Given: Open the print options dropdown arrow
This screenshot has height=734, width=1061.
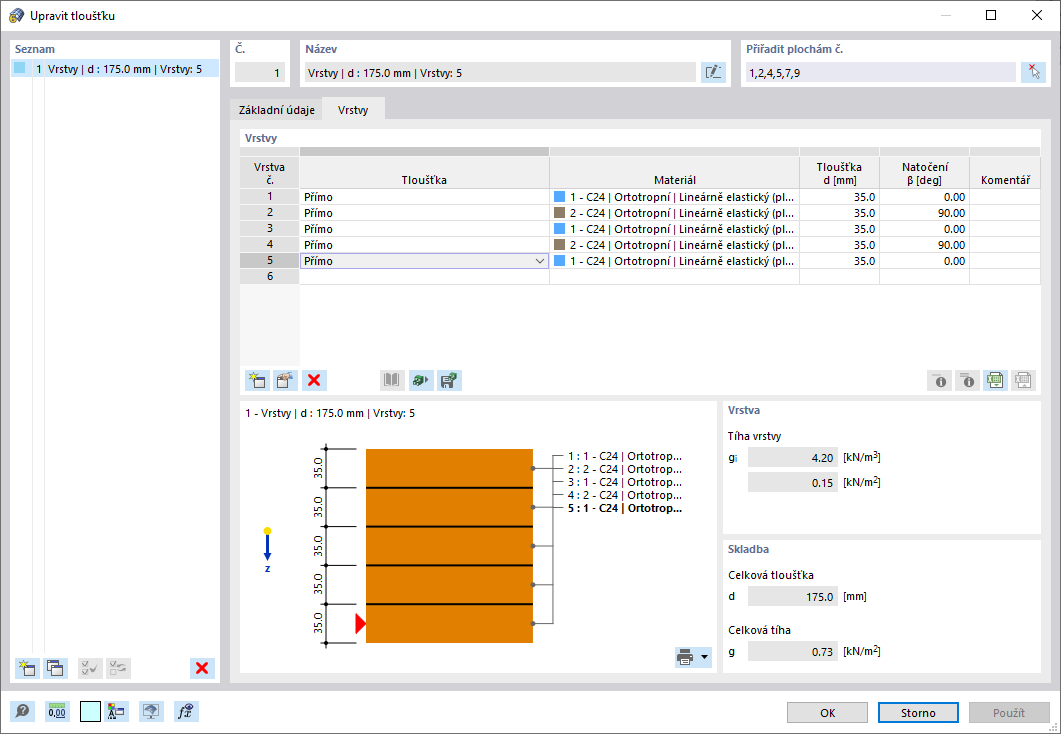Looking at the screenshot, I should coord(704,657).
